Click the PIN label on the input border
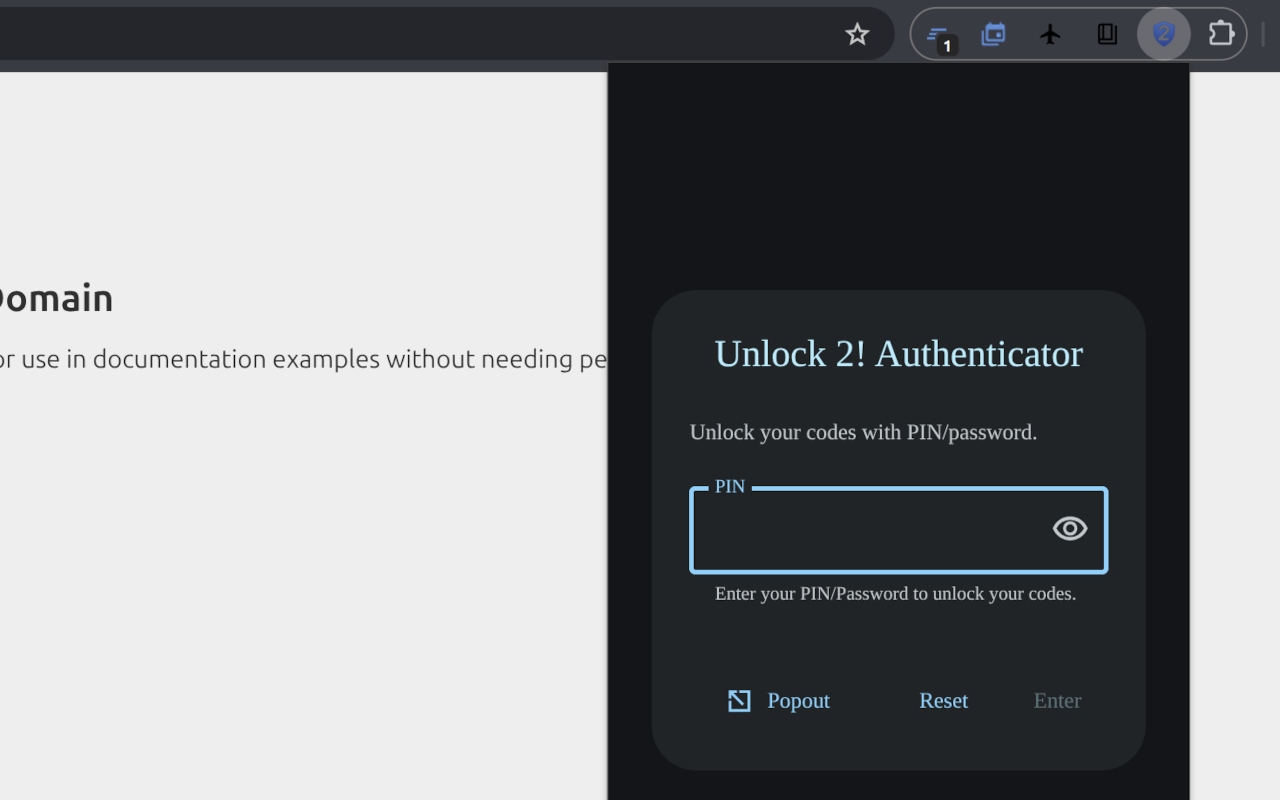This screenshot has width=1280, height=800. click(x=729, y=486)
